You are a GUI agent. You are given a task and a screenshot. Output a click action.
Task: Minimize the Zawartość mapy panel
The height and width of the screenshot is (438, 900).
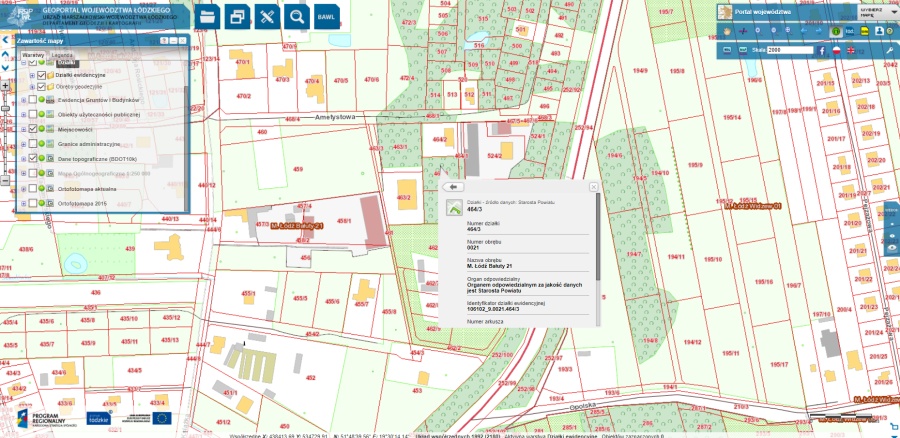(x=173, y=41)
